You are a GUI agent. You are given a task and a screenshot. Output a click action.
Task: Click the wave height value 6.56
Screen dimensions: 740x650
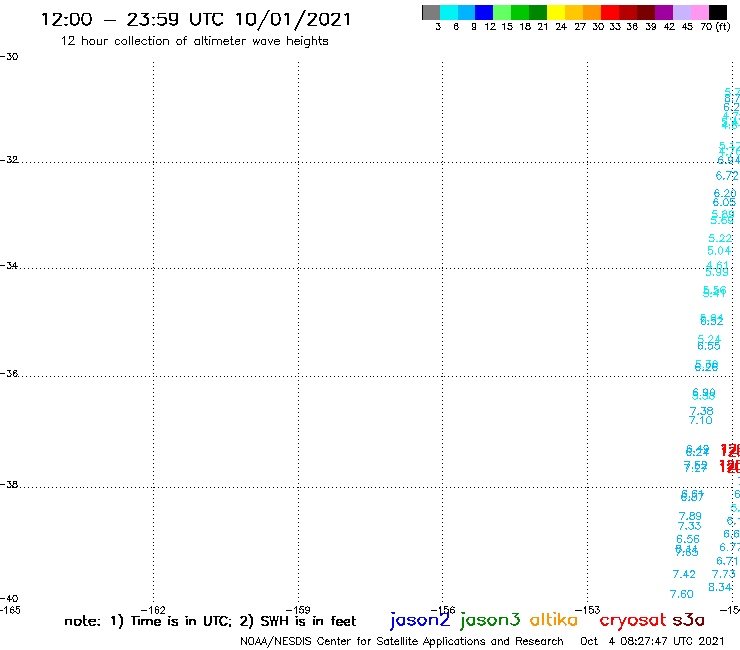coord(688,540)
